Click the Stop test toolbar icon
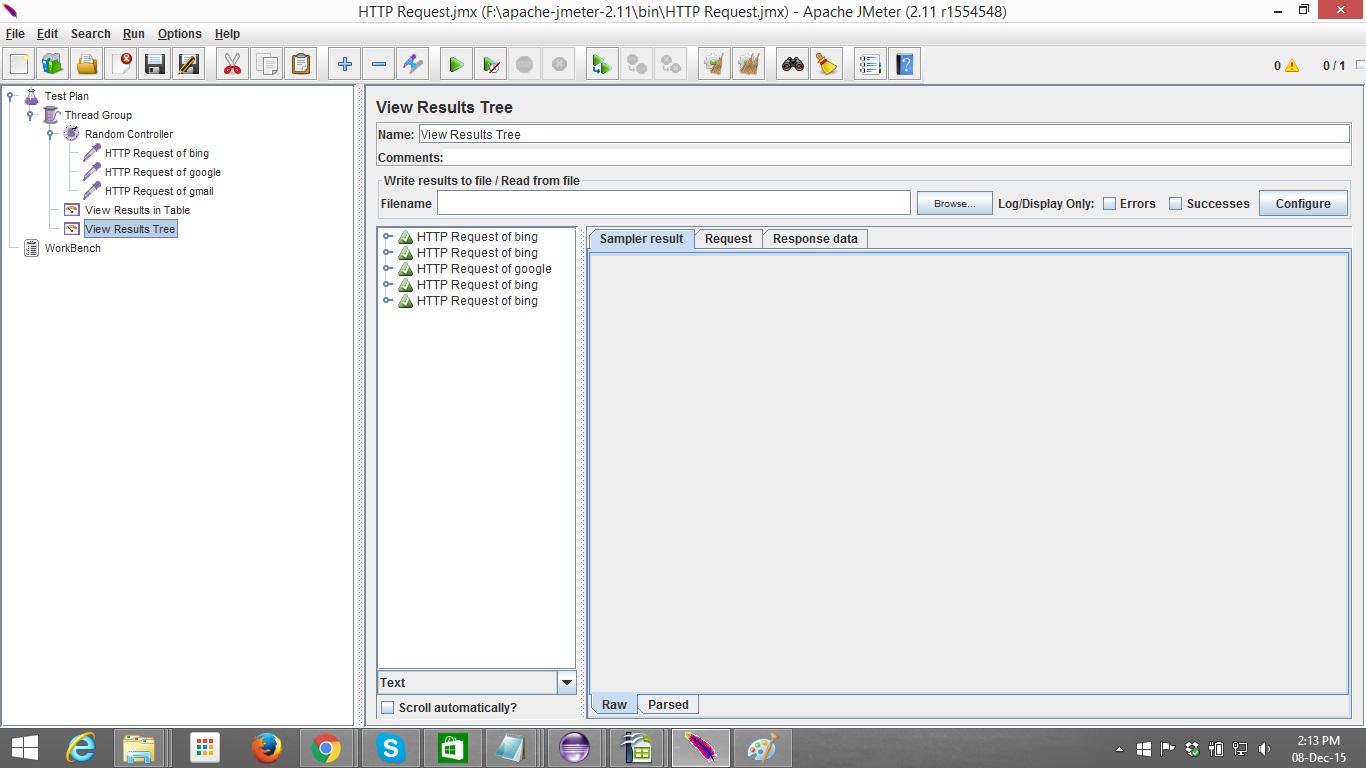This screenshot has height=768, width=1366. 525,65
